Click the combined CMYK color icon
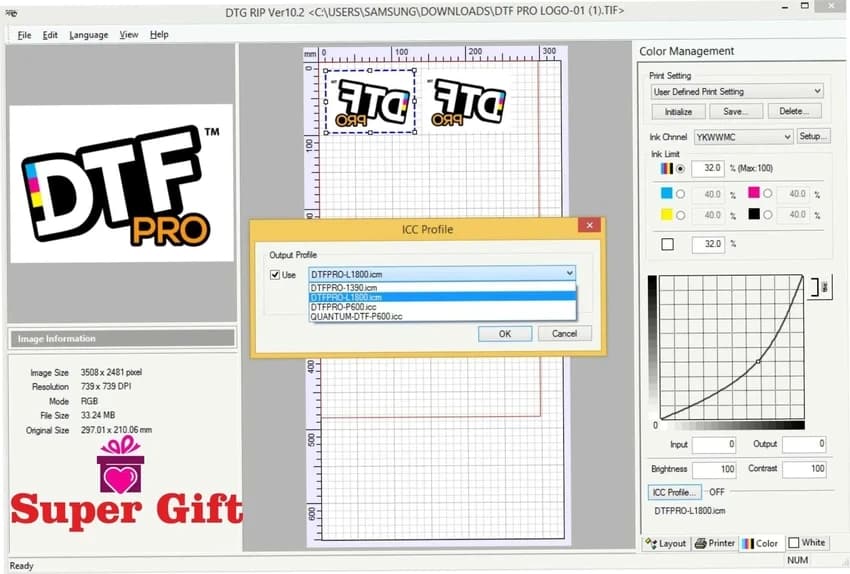 pos(667,169)
